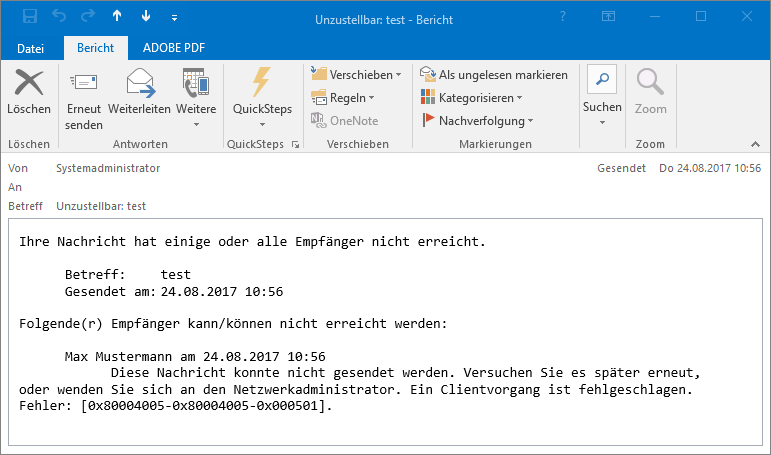Click the Zoom icon

click(650, 82)
